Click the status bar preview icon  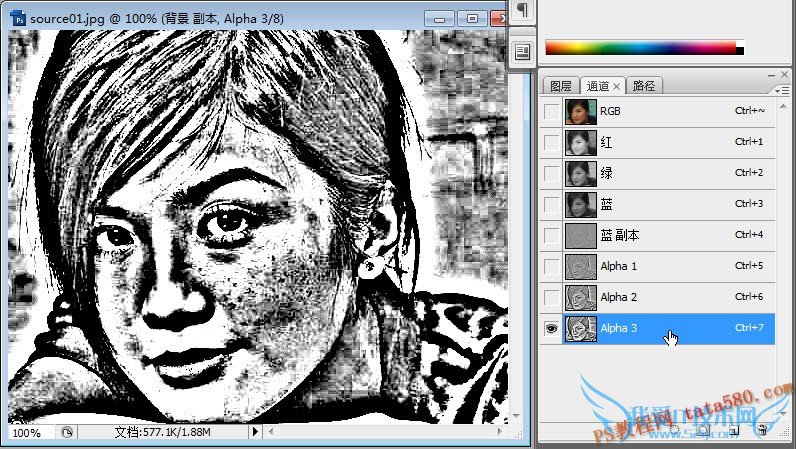click(67, 432)
